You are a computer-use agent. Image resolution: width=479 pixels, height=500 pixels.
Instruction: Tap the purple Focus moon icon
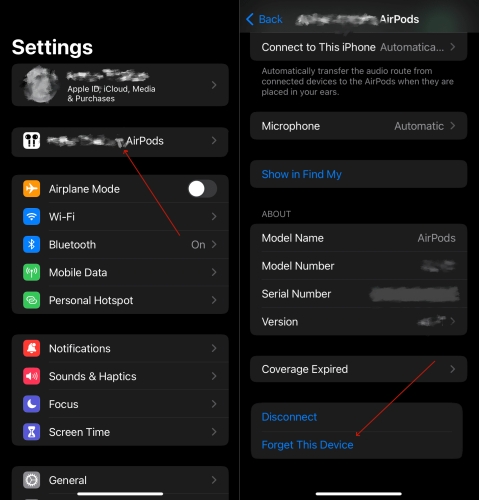[32, 404]
